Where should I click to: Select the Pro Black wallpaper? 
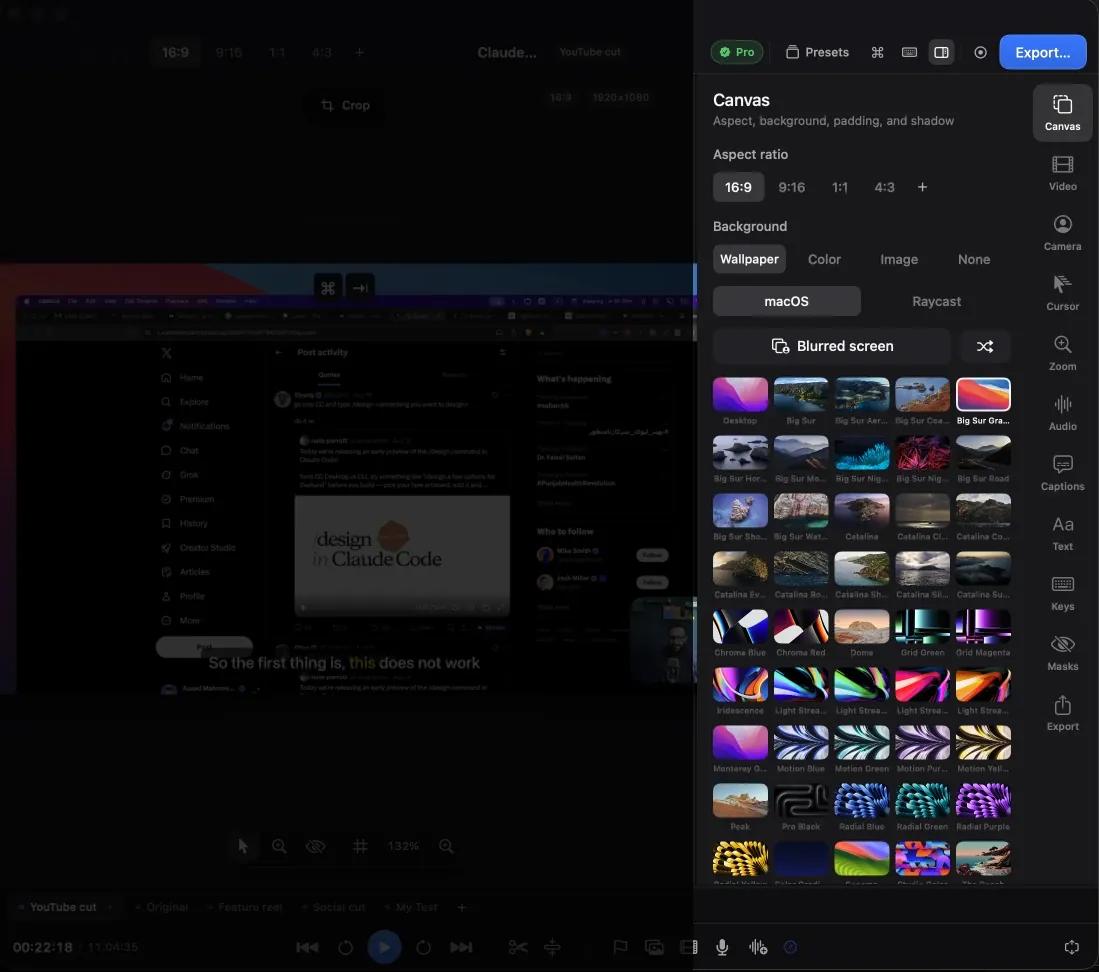coord(800,801)
